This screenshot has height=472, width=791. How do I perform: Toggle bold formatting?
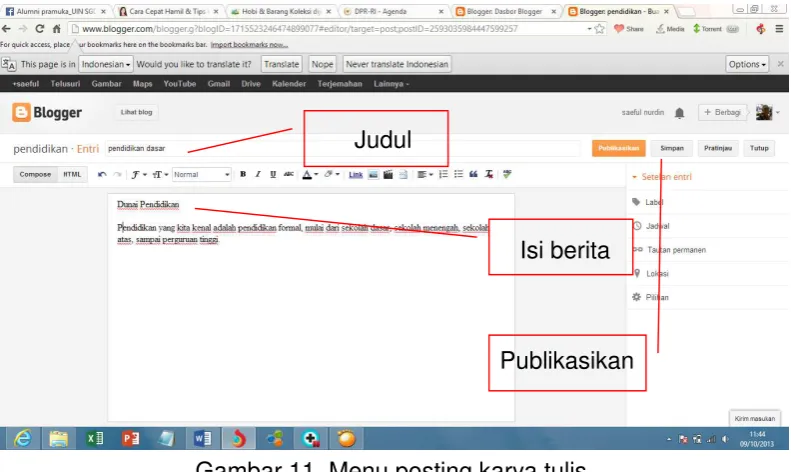(x=243, y=174)
